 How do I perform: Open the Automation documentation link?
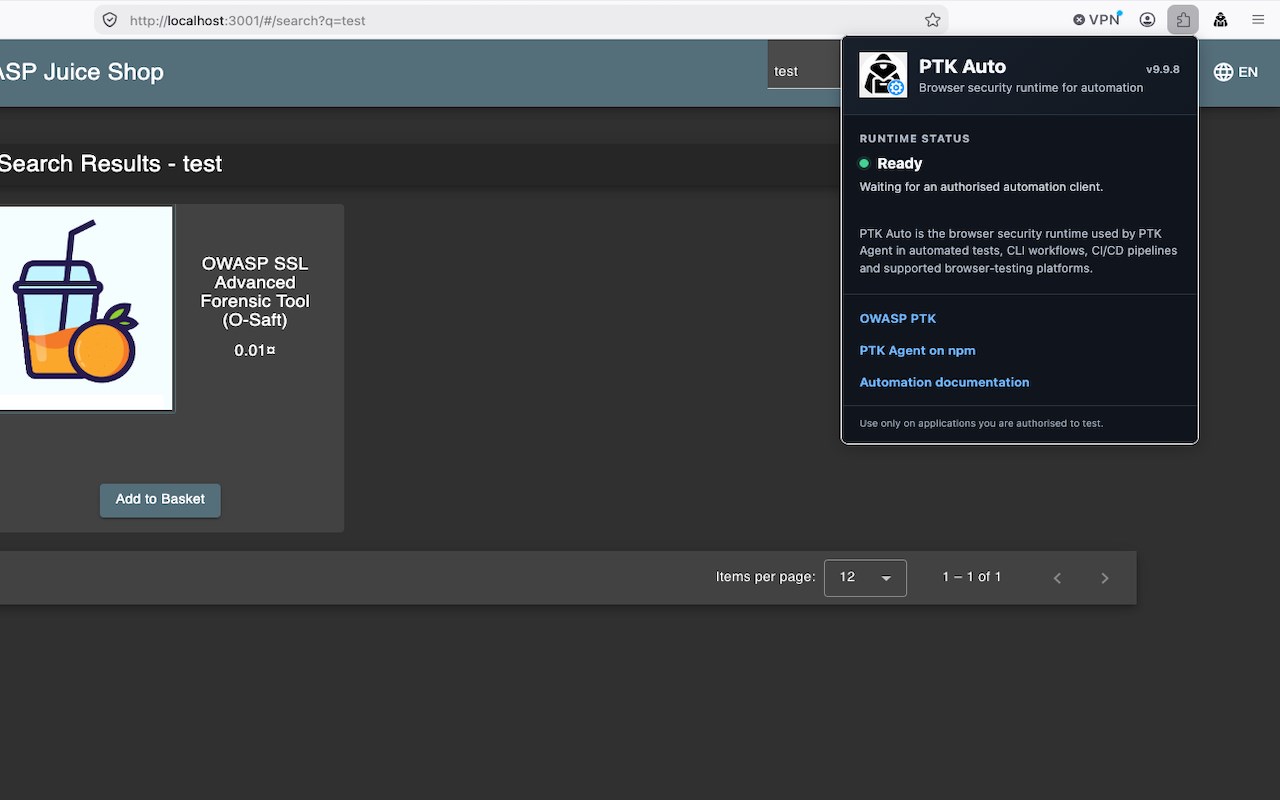(x=944, y=383)
